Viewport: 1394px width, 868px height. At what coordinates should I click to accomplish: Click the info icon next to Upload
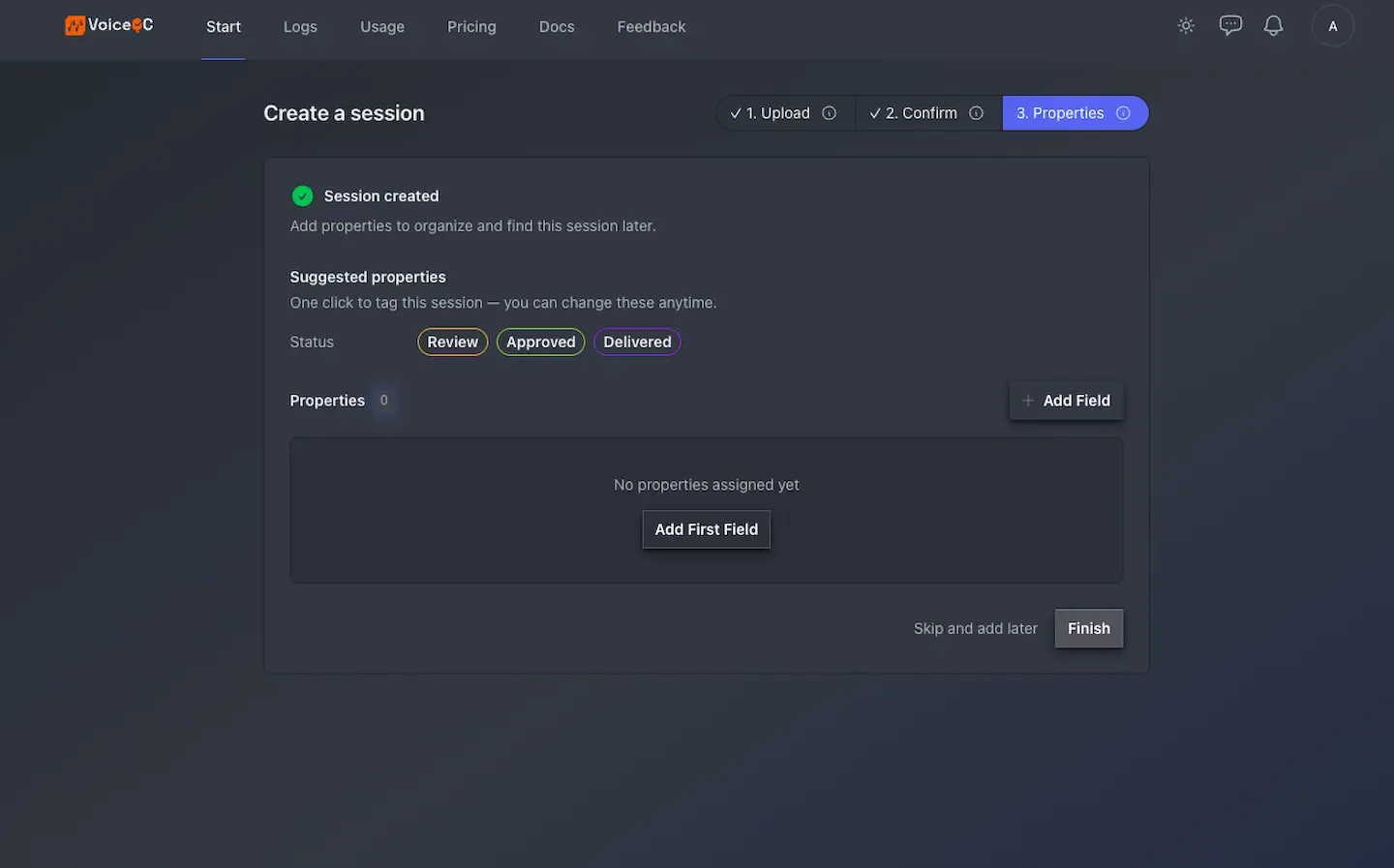(830, 113)
